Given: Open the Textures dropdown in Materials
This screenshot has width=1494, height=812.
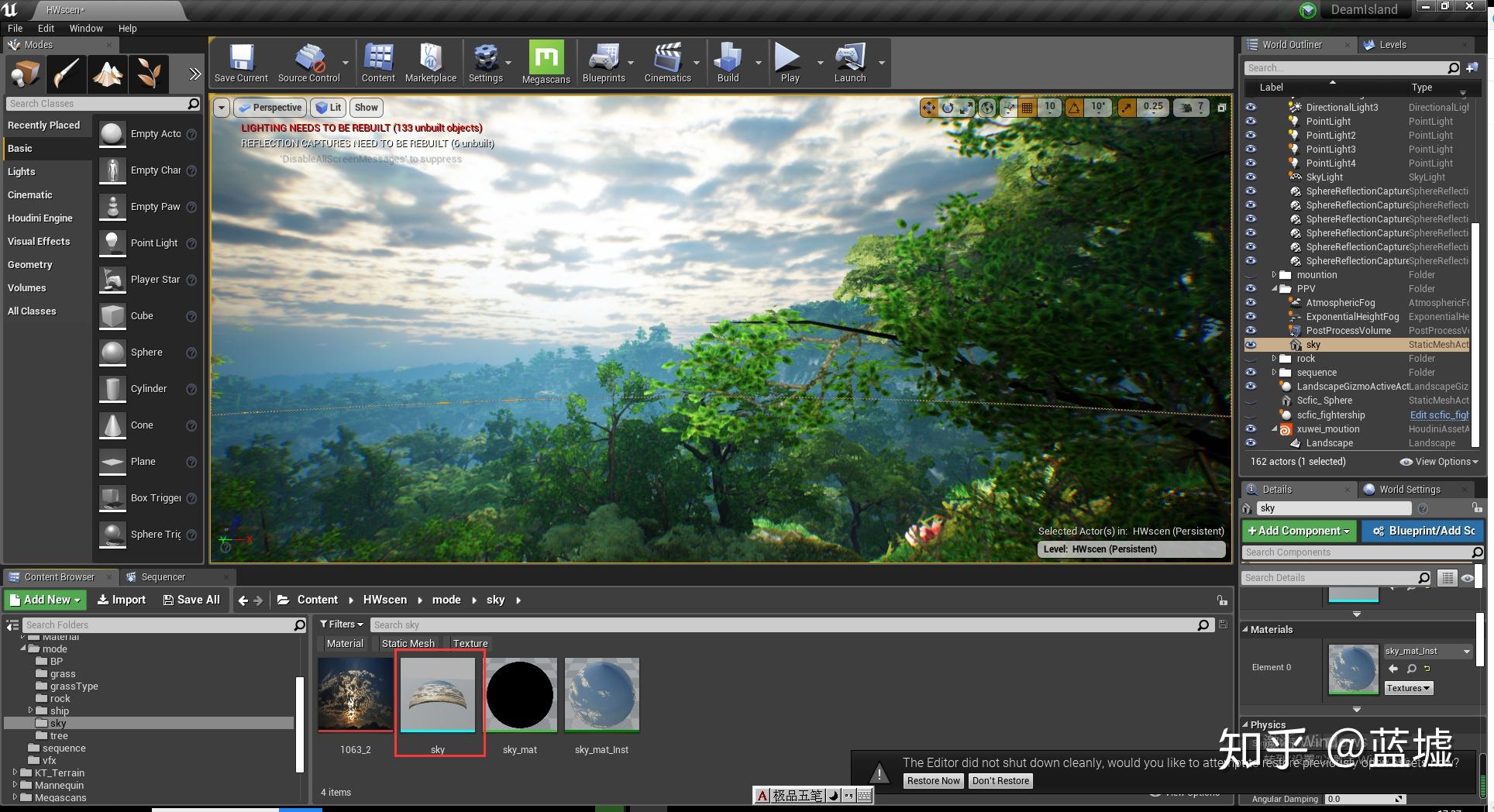Looking at the screenshot, I should (1408, 688).
